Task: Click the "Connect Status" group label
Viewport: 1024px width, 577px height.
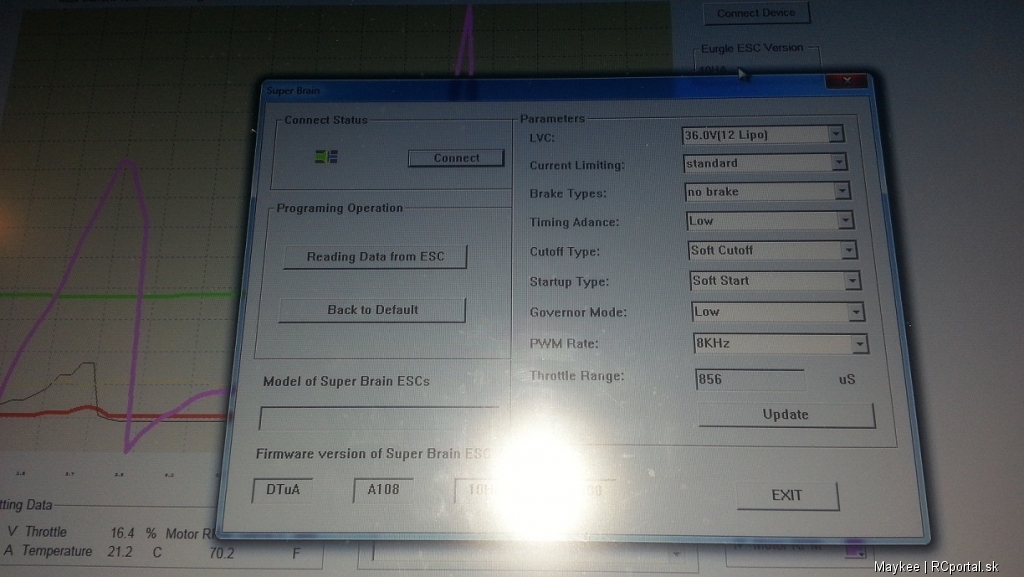Action: [x=326, y=119]
